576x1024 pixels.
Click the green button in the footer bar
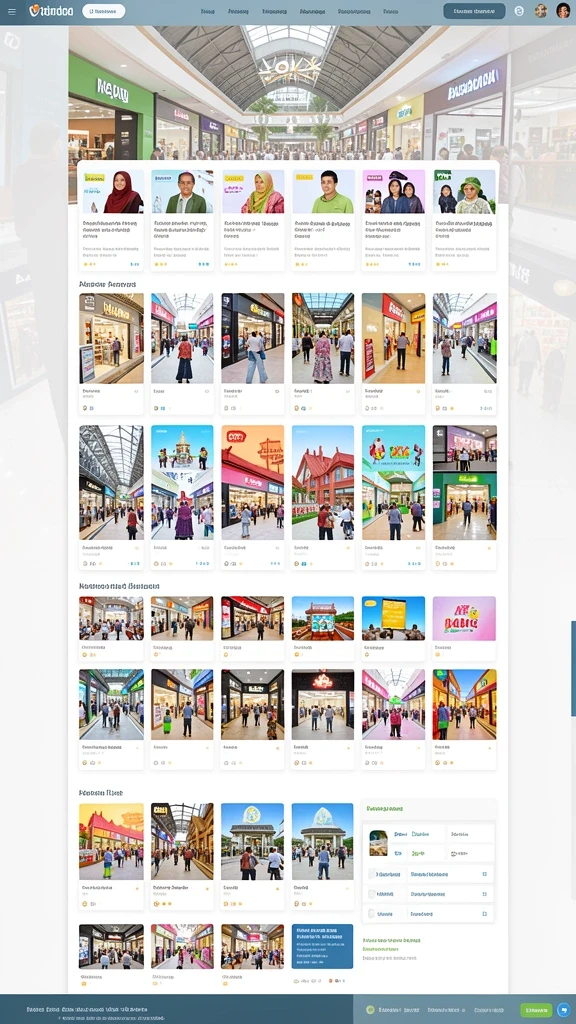(x=536, y=1010)
